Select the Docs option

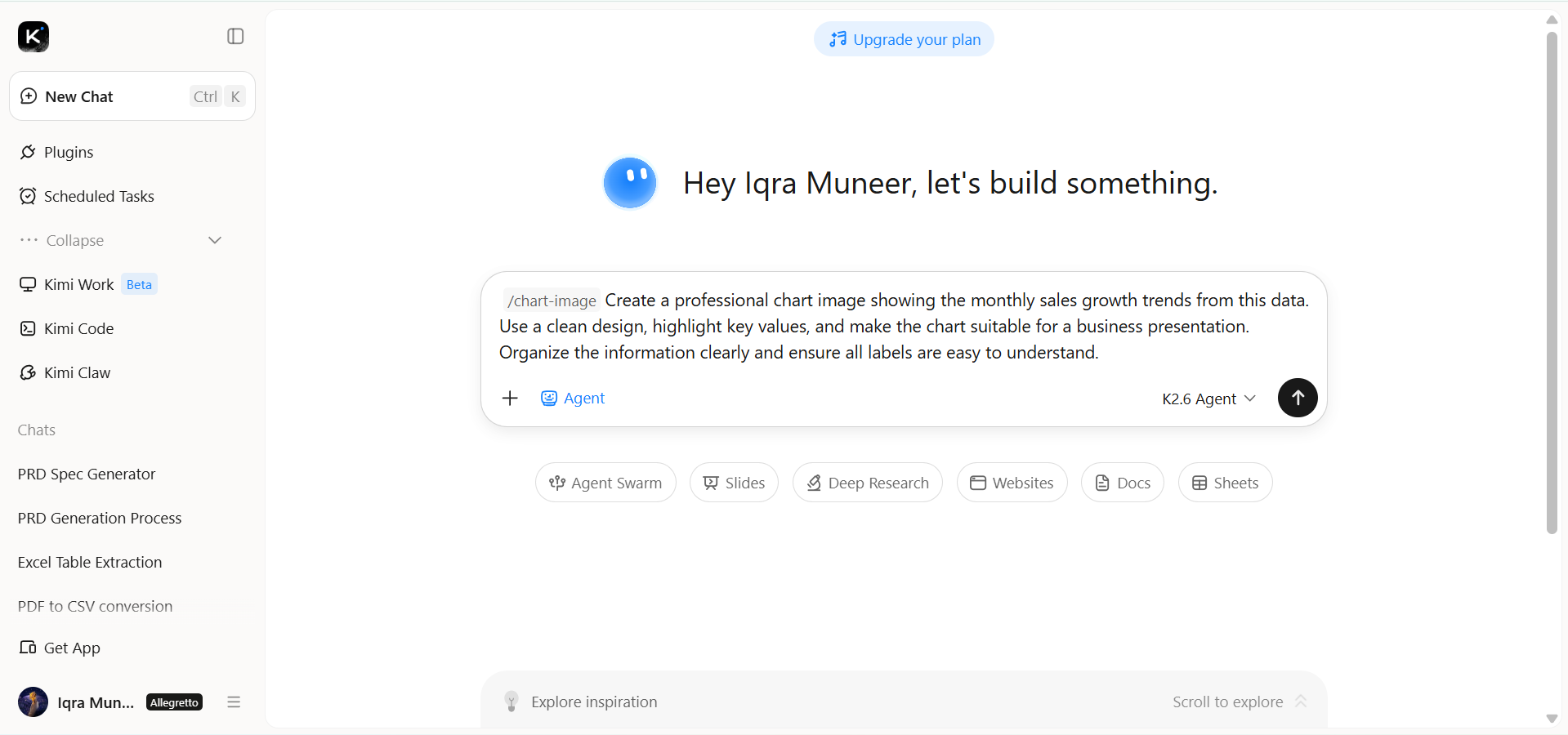1122,483
